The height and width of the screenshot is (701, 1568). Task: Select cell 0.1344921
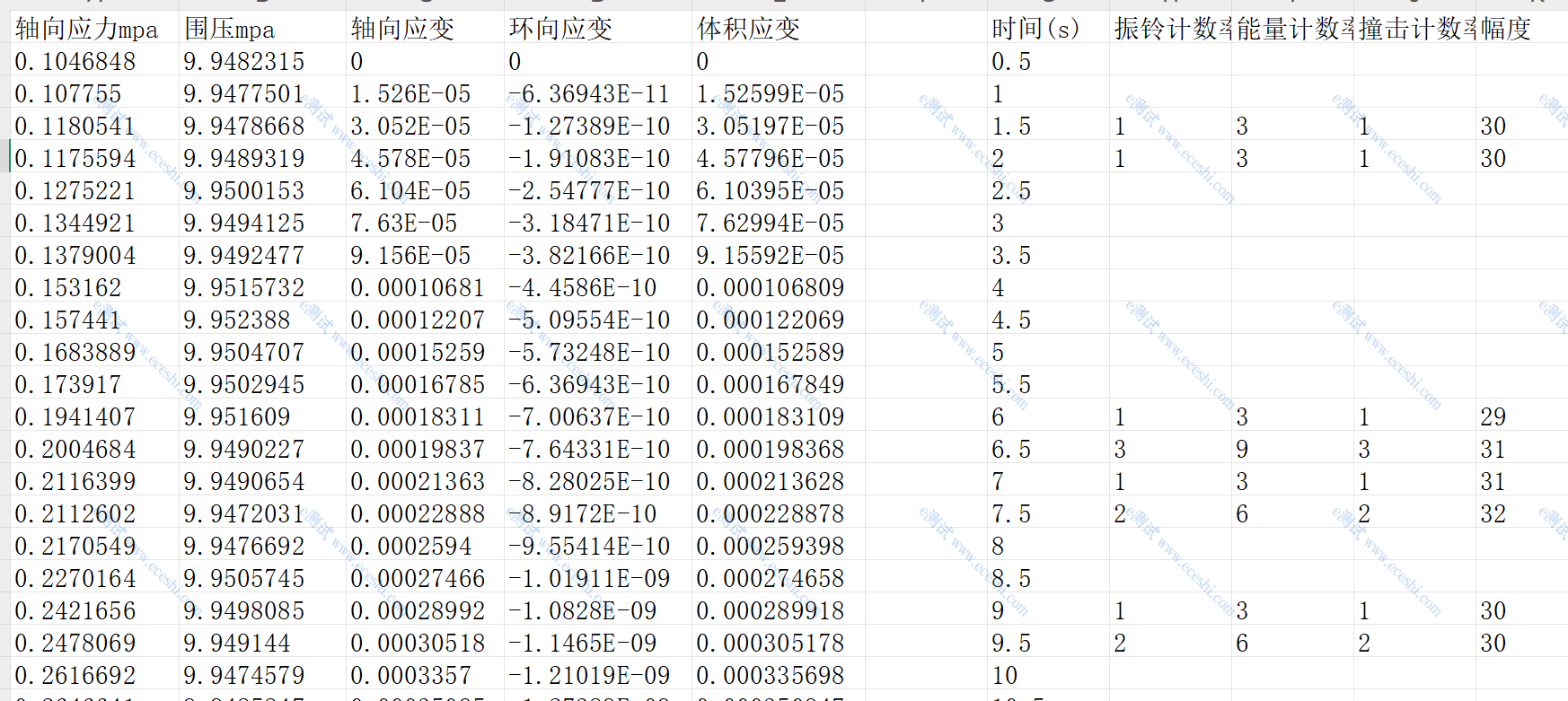click(95, 222)
